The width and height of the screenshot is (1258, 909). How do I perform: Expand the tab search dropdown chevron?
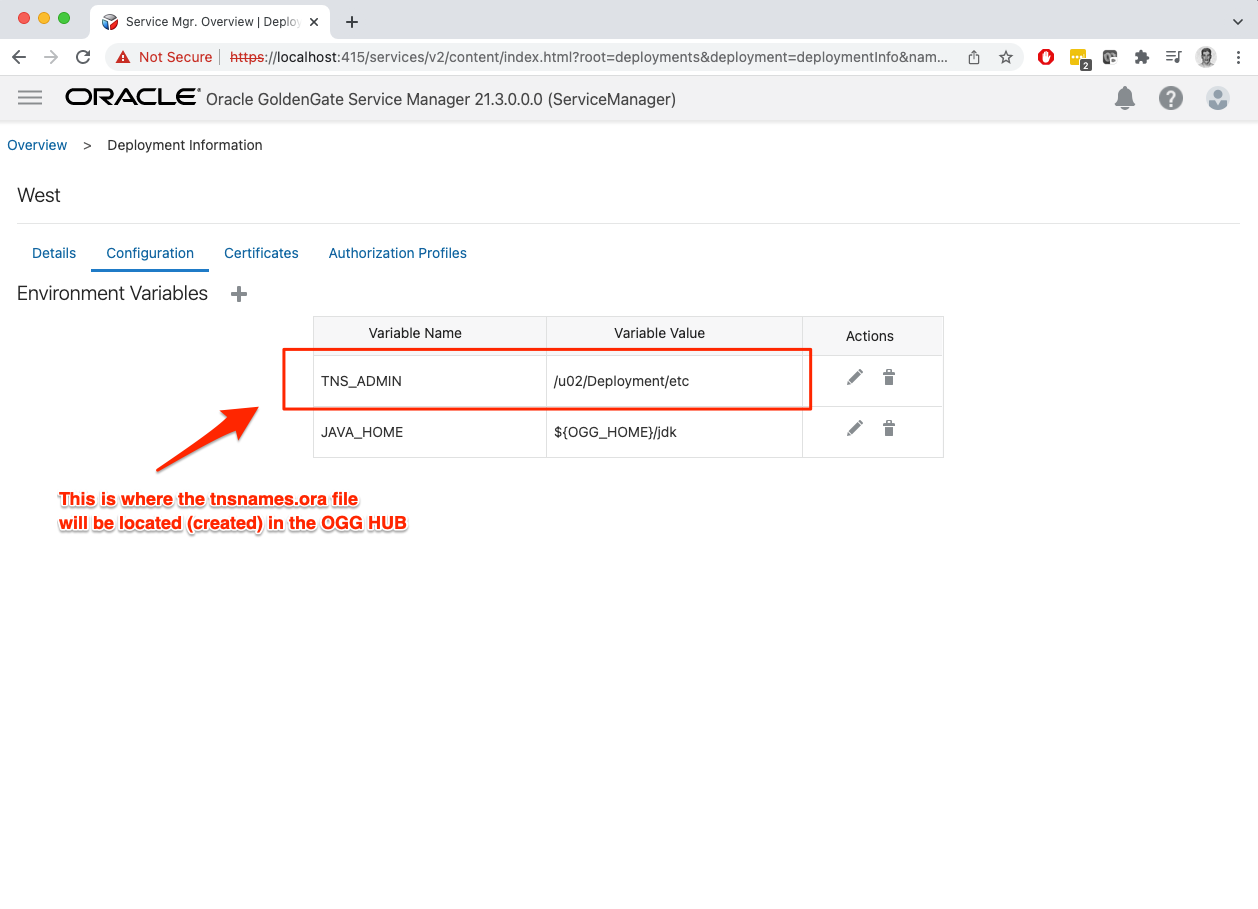1238,22
